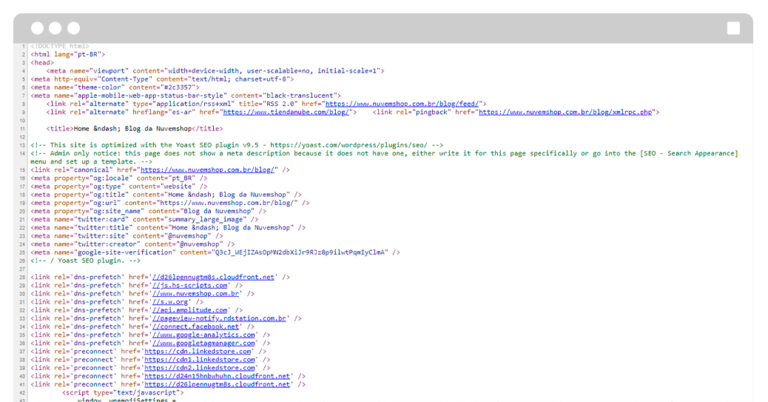This screenshot has height=402, width=768.
Task: Open dns-prefetch //www.nuvemshop.com.br link
Action: point(195,294)
